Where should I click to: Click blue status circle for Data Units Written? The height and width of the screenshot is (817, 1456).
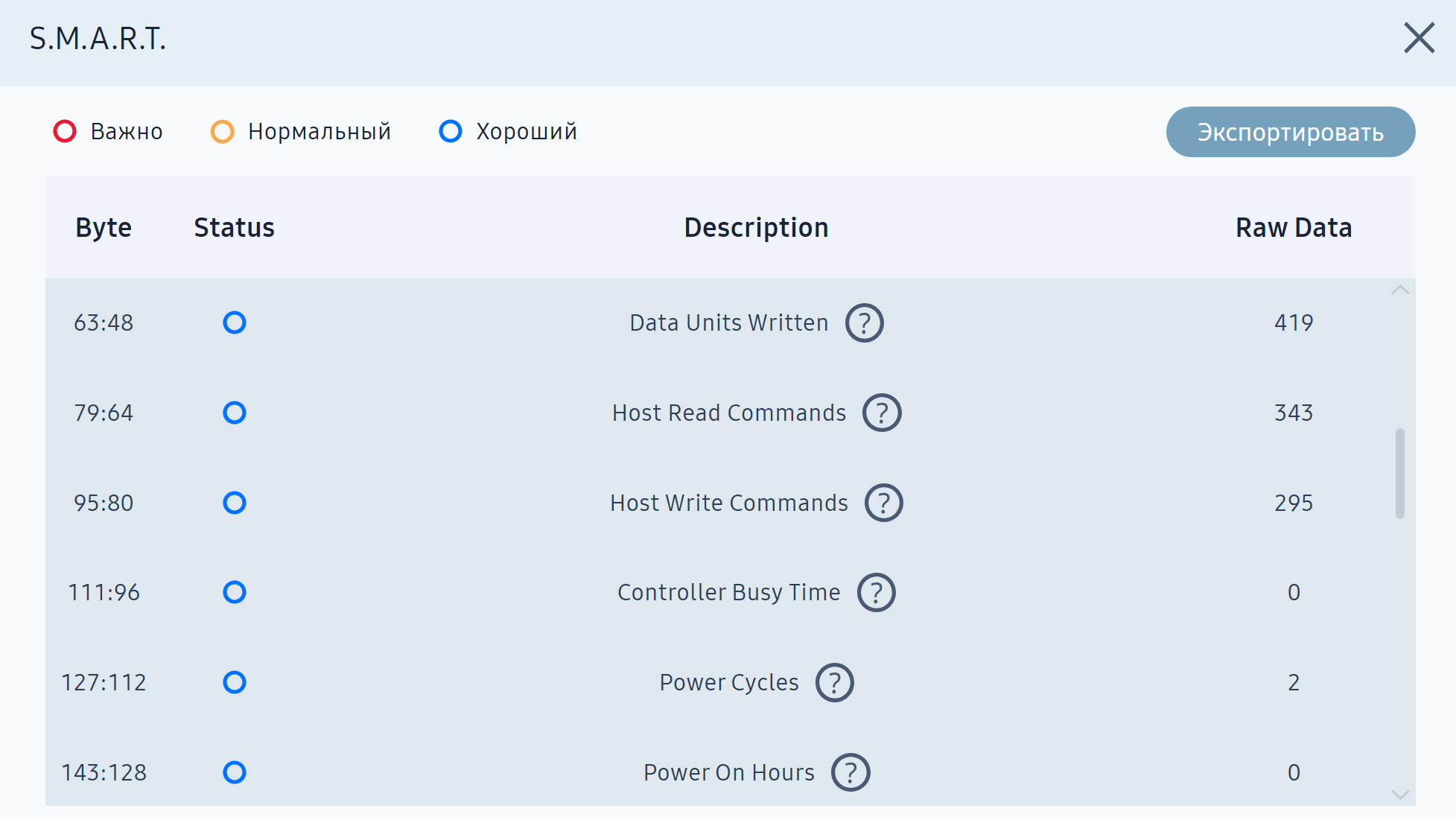pos(235,322)
